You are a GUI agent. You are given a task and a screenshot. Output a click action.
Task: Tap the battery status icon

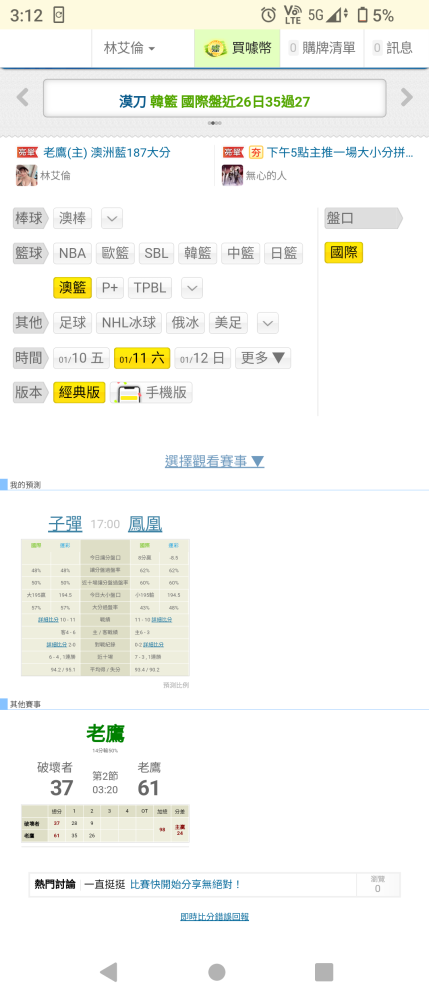pos(363,15)
